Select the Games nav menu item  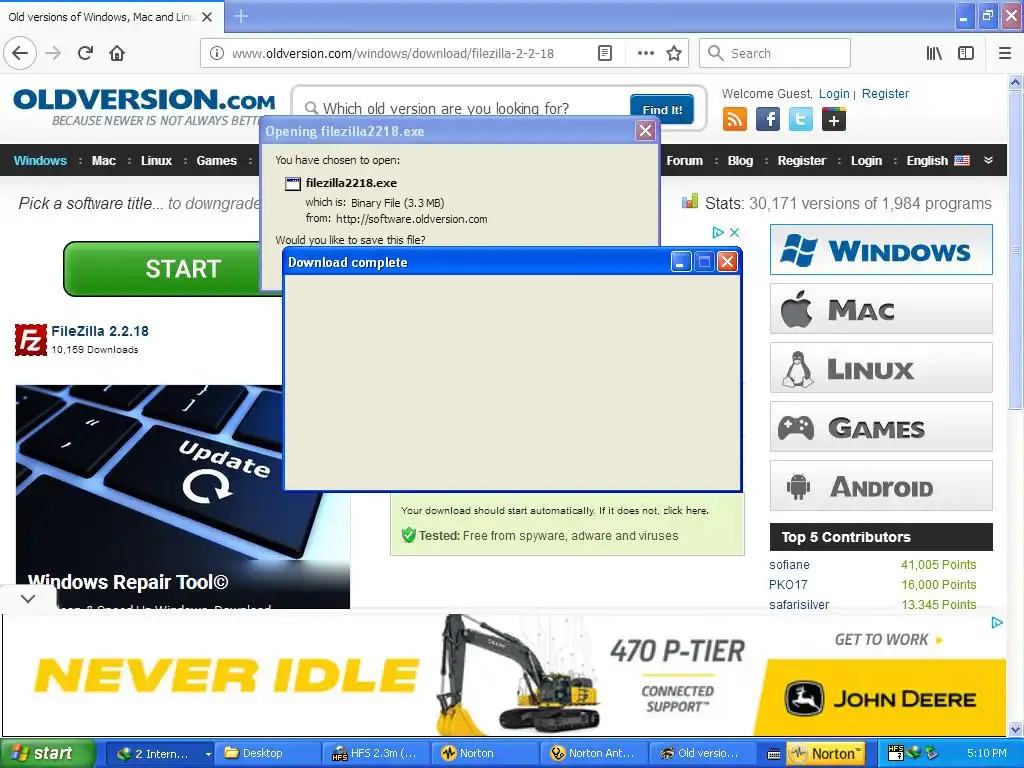[x=217, y=161]
